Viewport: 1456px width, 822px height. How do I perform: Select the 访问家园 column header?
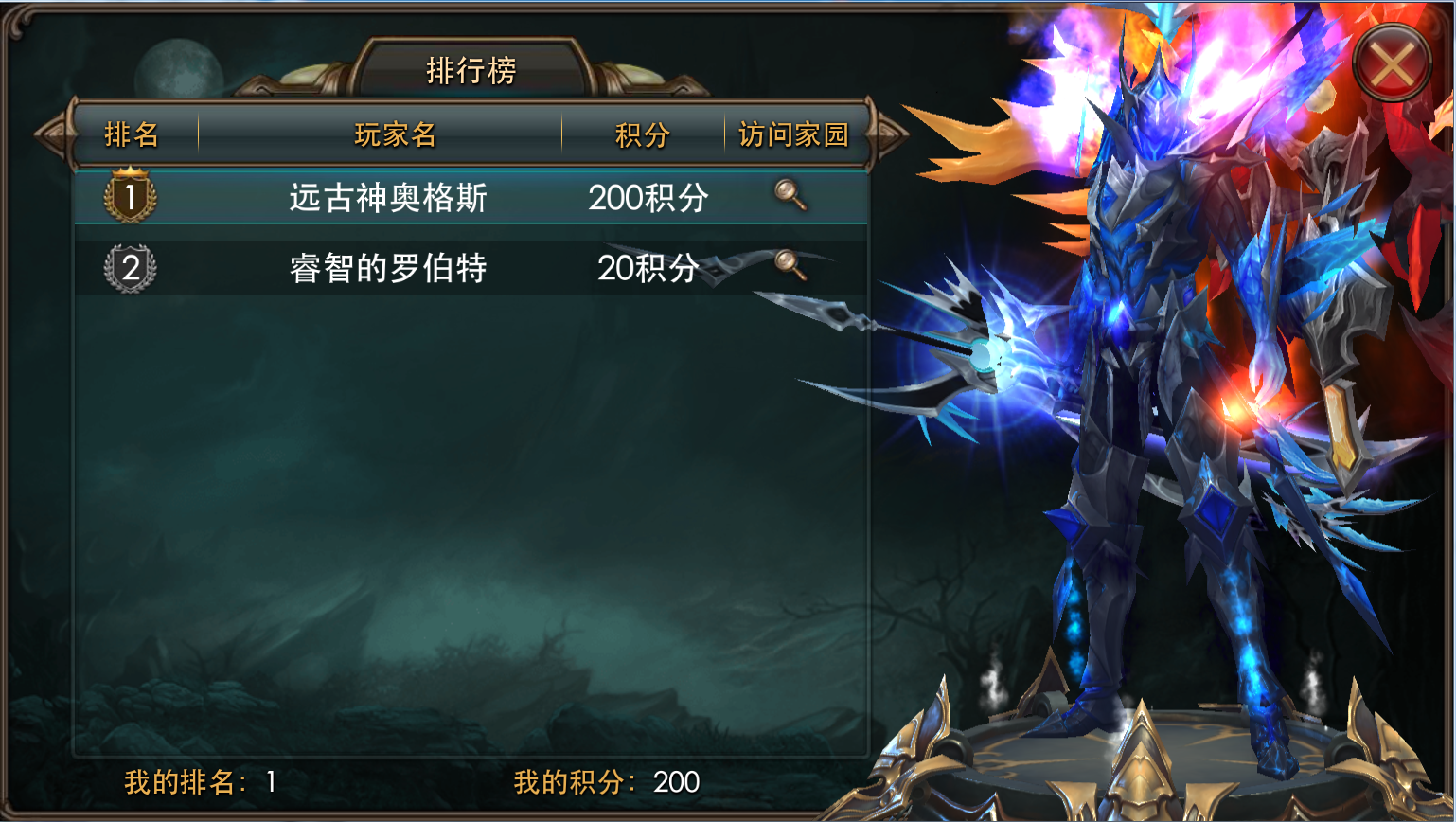point(793,134)
